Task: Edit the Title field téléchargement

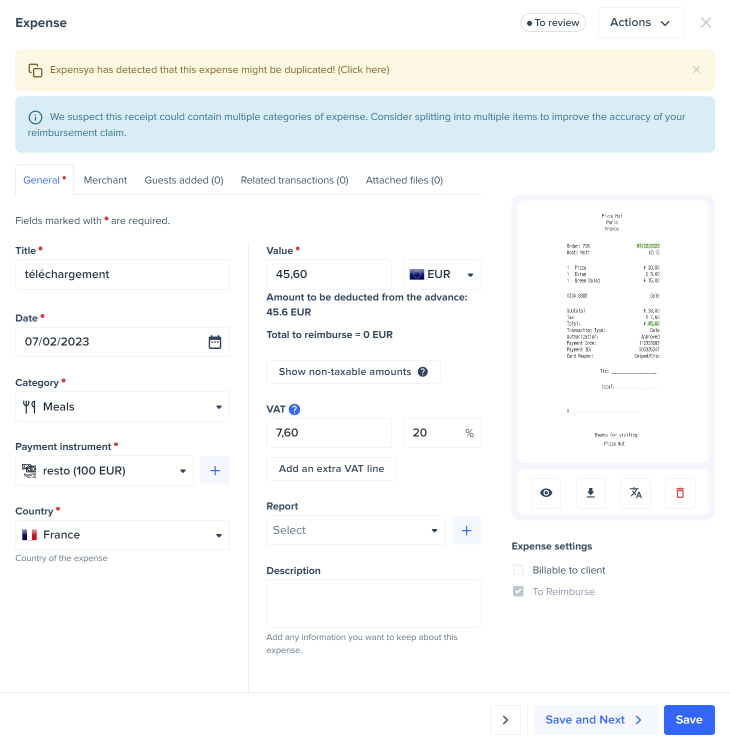Action: tap(123, 274)
